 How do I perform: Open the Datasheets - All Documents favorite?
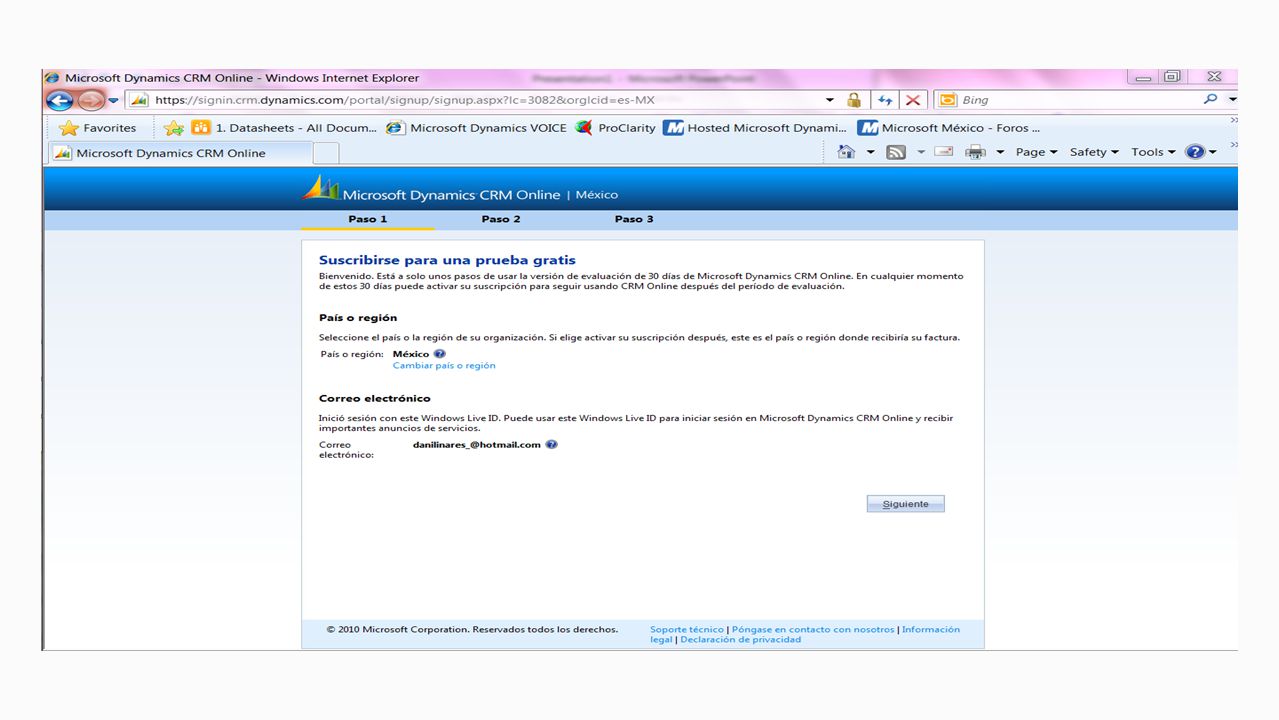[x=284, y=128]
